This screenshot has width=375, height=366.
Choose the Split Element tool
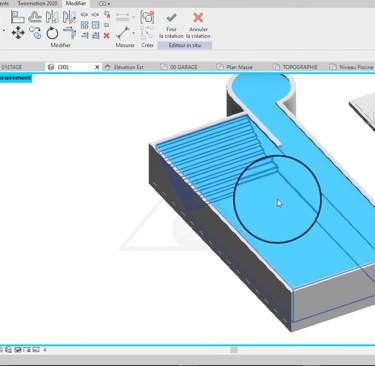(85, 15)
